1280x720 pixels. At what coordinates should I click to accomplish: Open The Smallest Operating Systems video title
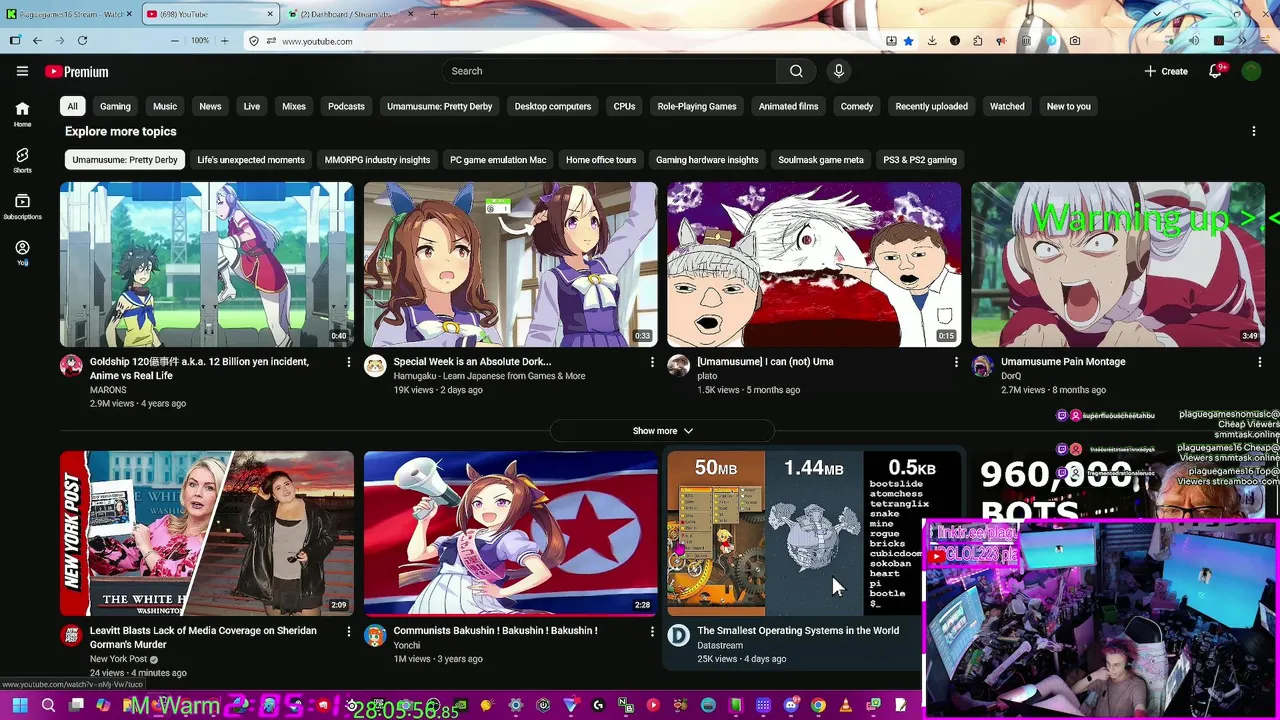tap(798, 631)
